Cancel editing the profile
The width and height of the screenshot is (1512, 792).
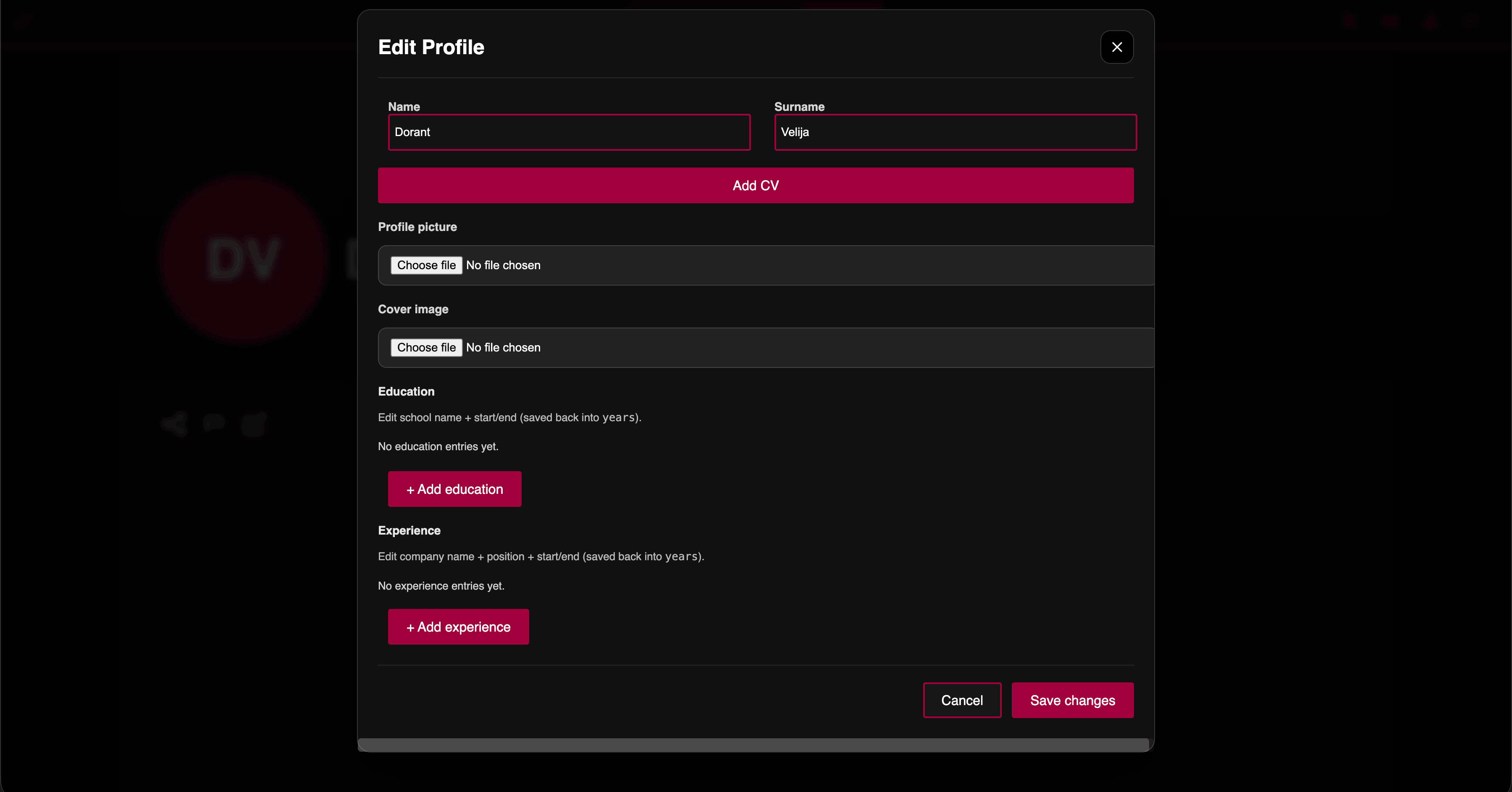(x=961, y=700)
